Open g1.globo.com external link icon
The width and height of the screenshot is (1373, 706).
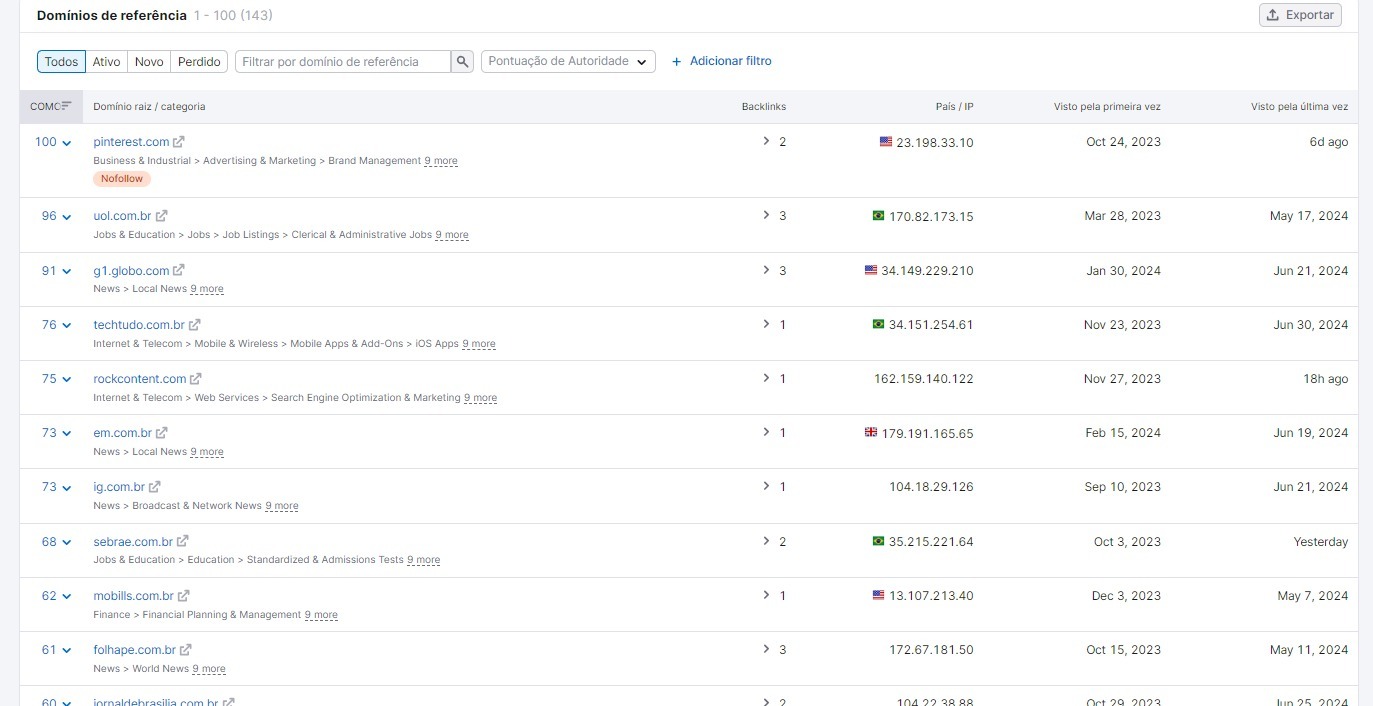[x=179, y=270]
